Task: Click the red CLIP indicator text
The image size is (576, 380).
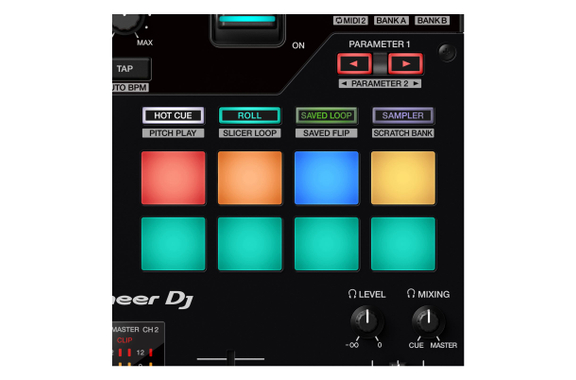Action: (125, 340)
